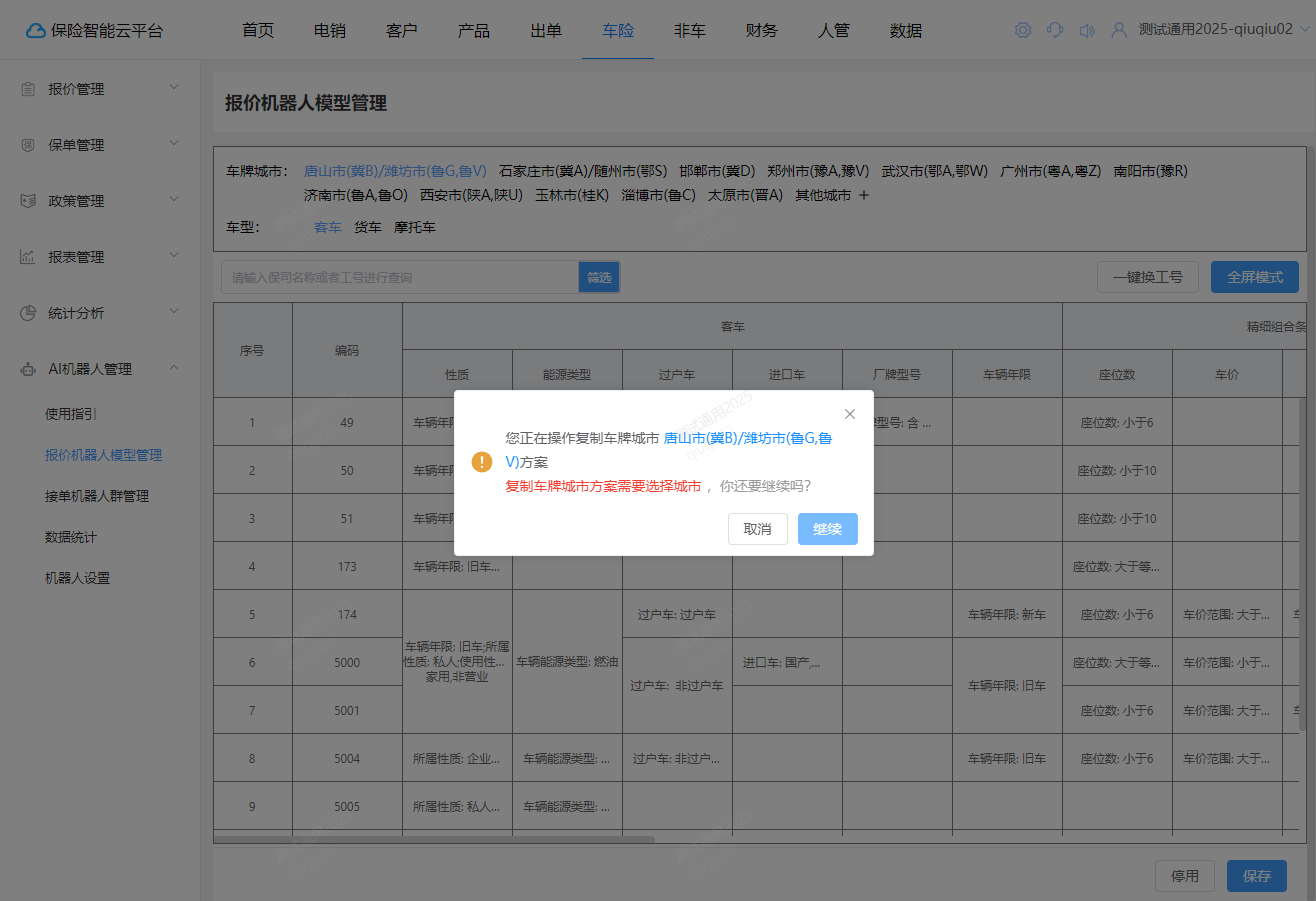Image resolution: width=1316 pixels, height=901 pixels.
Task: Select the 摩托车 vehicle type
Action: 415,227
